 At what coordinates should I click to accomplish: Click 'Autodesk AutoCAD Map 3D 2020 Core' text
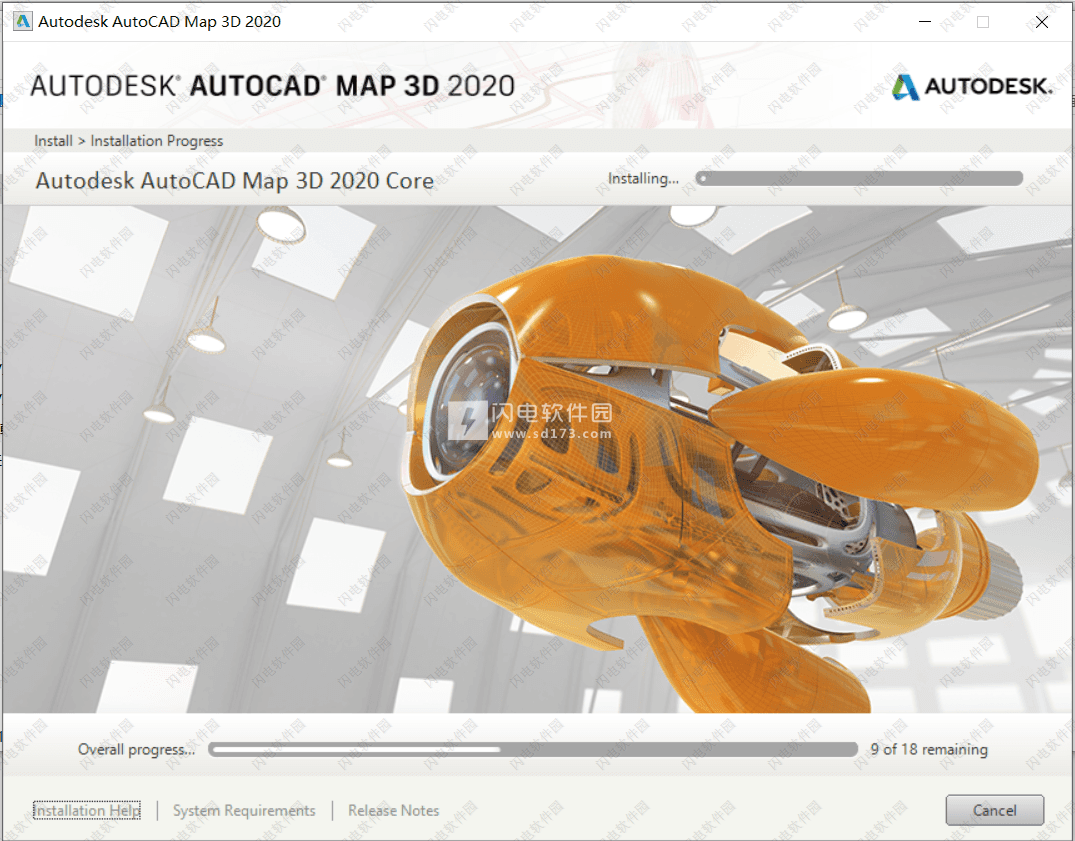pyautogui.click(x=234, y=180)
